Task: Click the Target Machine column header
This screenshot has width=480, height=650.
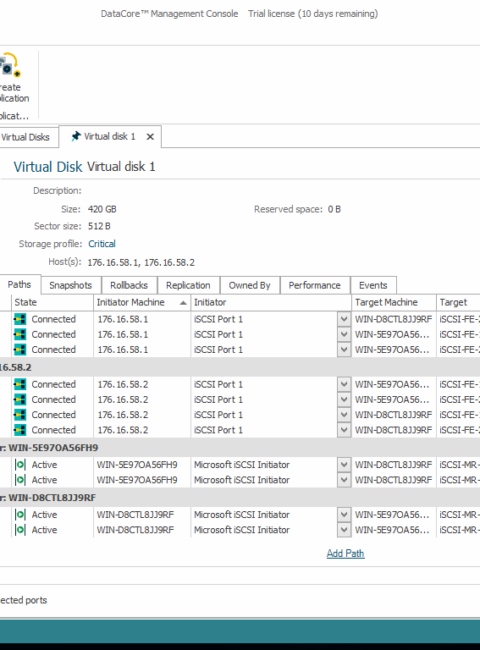Action: click(394, 302)
